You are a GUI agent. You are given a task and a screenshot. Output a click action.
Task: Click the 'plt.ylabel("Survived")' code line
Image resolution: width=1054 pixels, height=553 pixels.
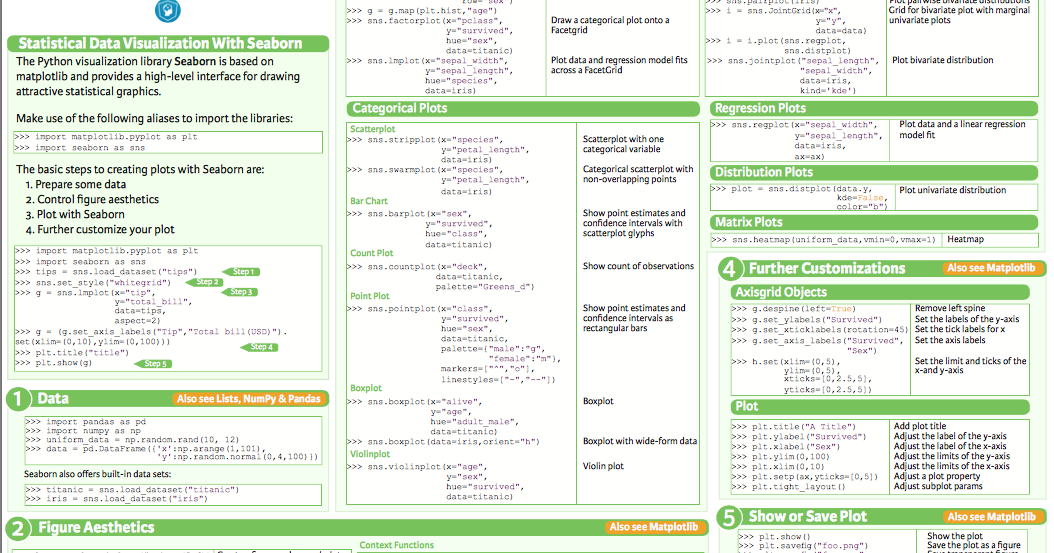coord(799,437)
